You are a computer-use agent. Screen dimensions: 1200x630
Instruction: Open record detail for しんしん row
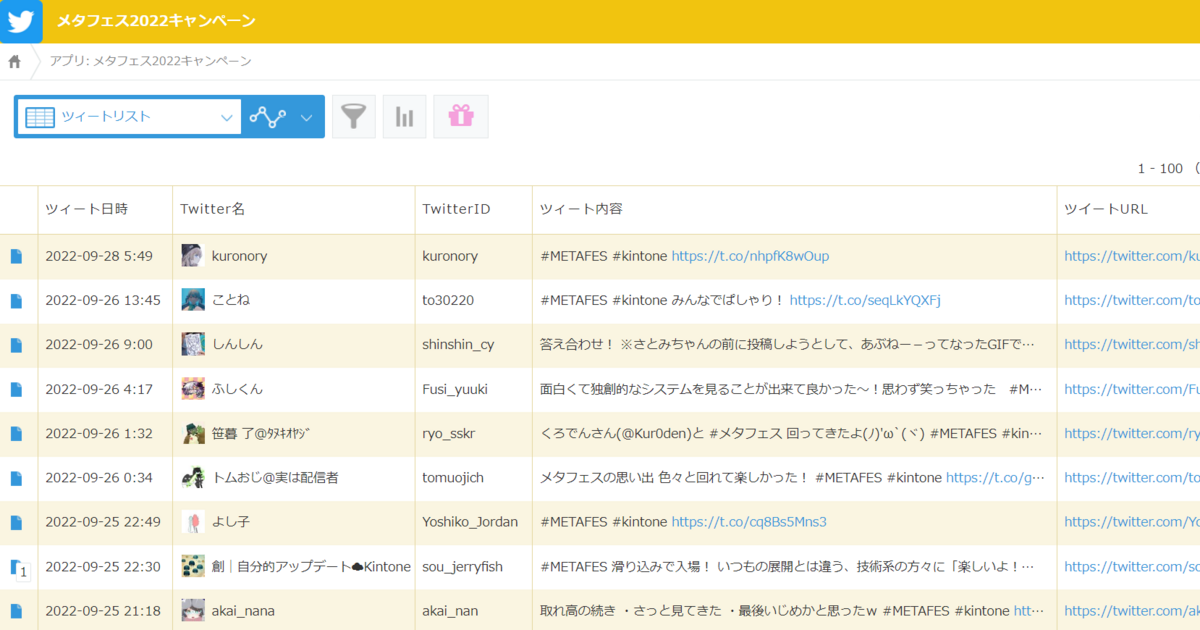point(16,345)
